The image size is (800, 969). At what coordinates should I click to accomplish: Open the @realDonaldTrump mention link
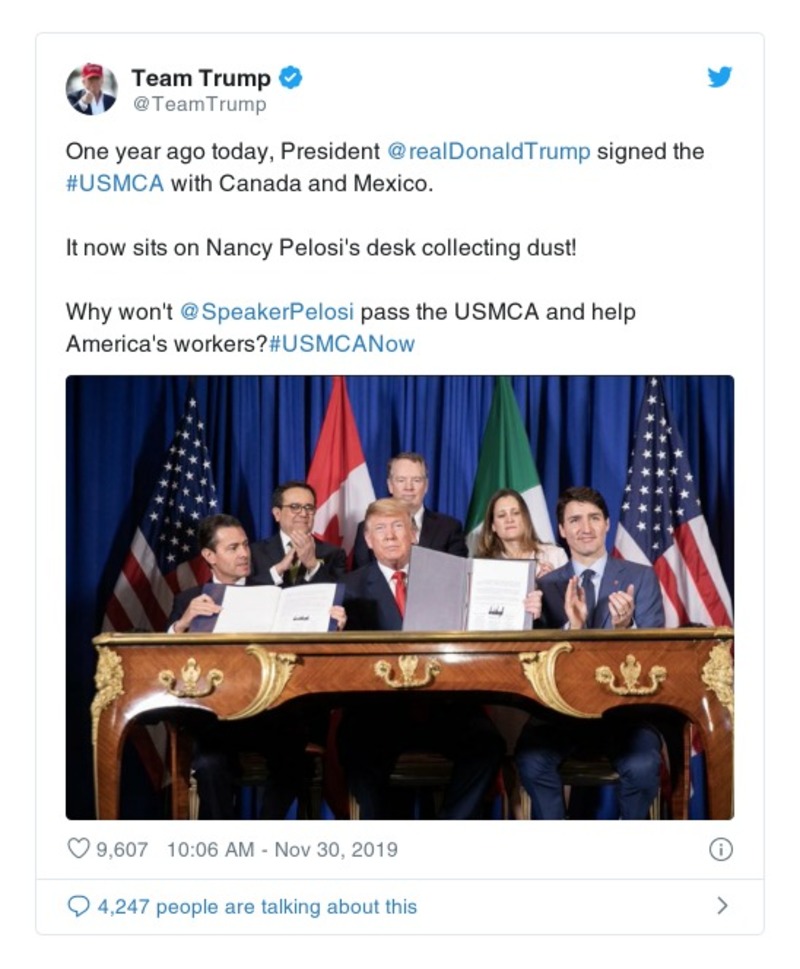(x=500, y=151)
